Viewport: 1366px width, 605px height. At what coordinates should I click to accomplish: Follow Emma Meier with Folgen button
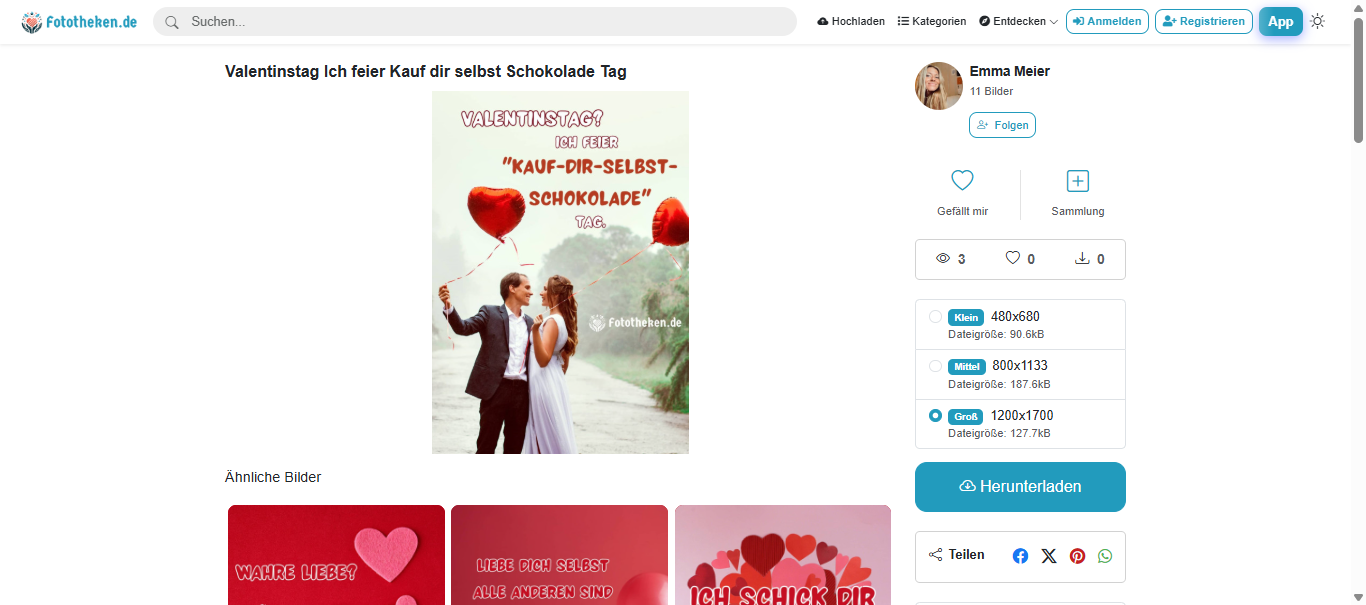pyautogui.click(x=1002, y=125)
